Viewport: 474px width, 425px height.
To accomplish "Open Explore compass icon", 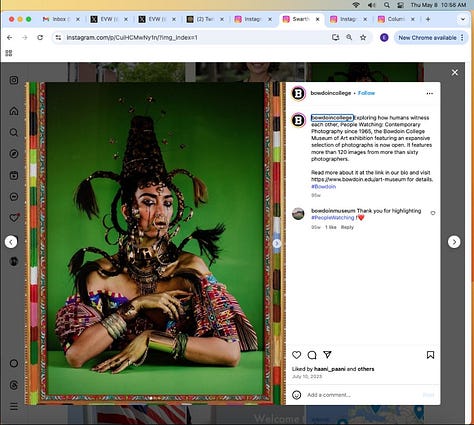I will coord(14,154).
